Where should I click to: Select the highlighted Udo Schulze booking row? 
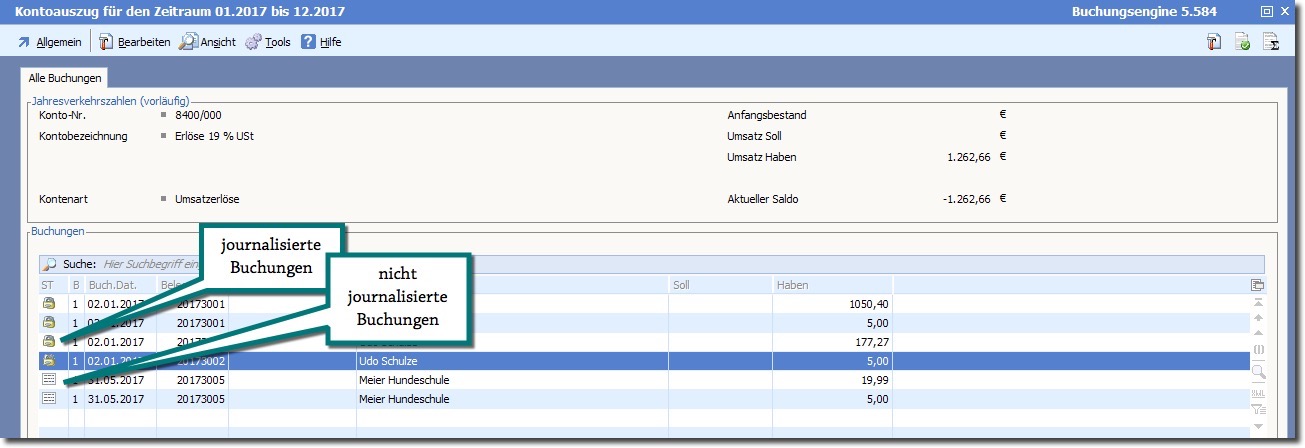tap(500, 361)
